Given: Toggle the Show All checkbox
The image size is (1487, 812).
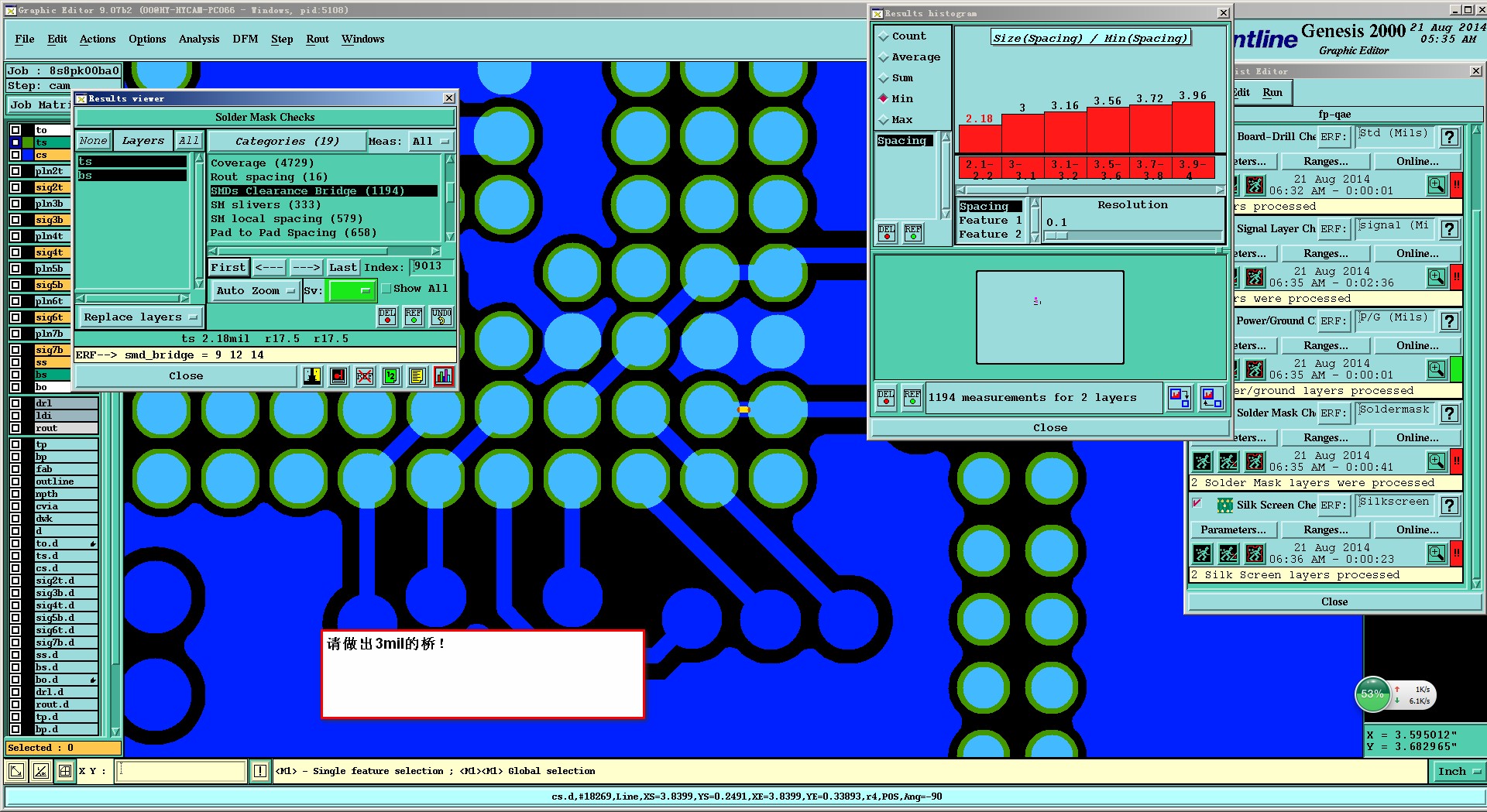Looking at the screenshot, I should [386, 289].
